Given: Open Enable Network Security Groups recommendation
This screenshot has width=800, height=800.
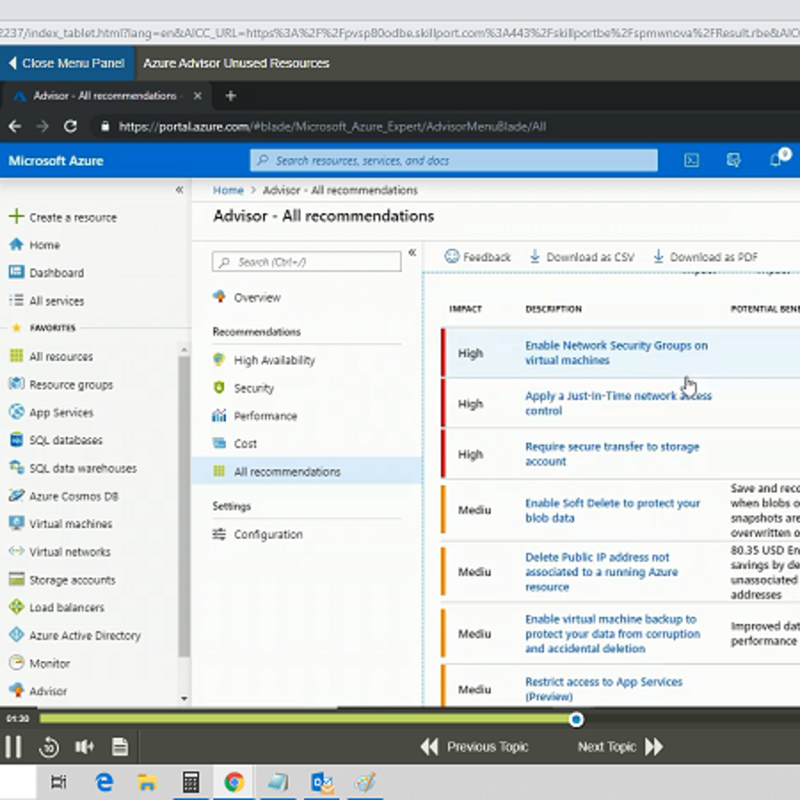Looking at the screenshot, I should [616, 353].
